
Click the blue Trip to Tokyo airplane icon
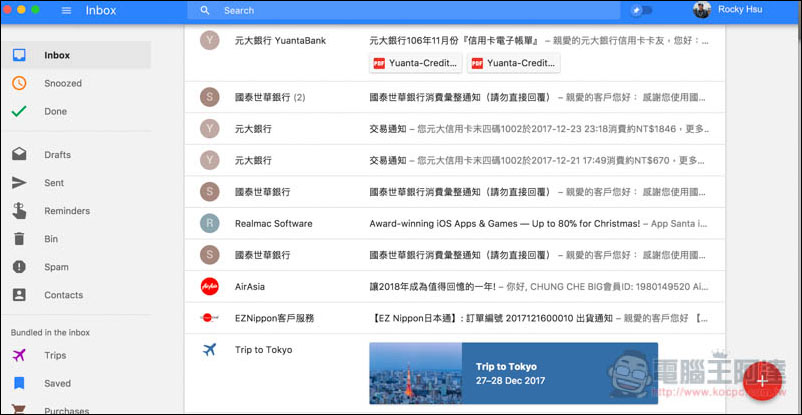[209, 350]
